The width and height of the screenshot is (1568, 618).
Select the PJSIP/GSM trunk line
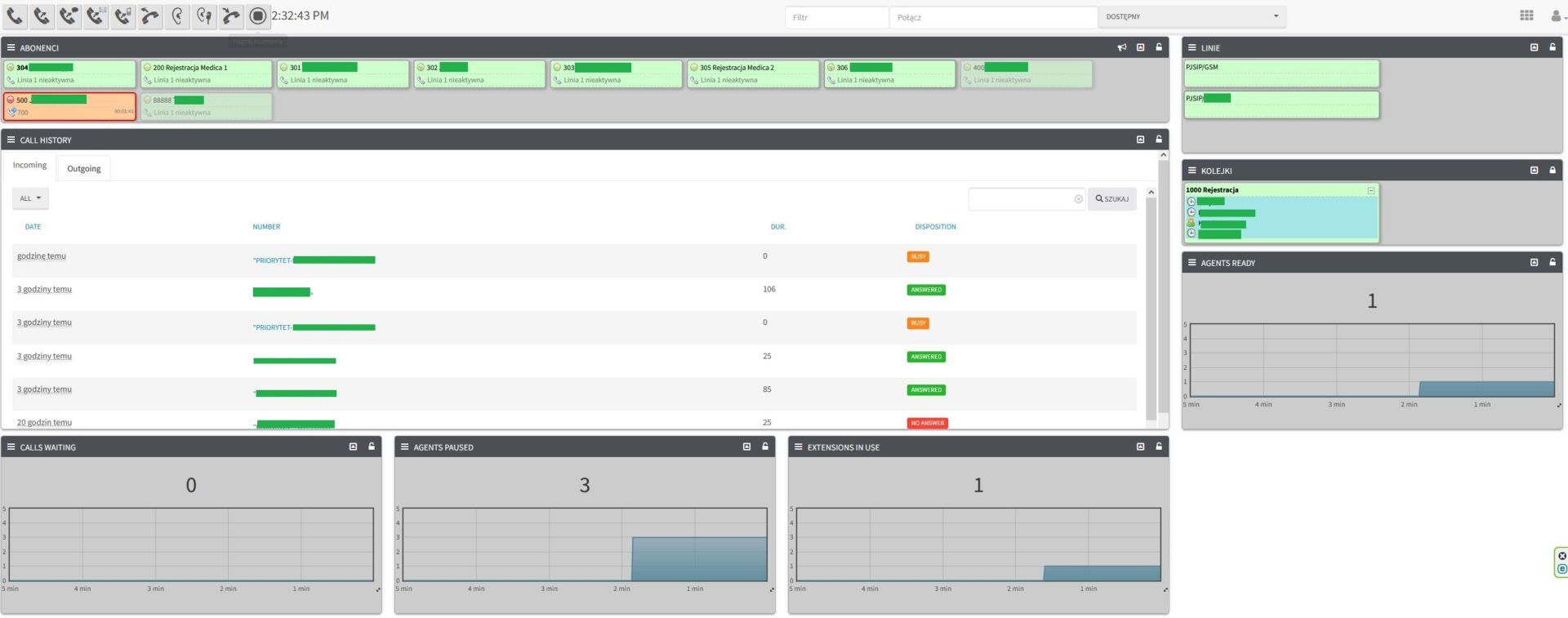pos(1281,73)
